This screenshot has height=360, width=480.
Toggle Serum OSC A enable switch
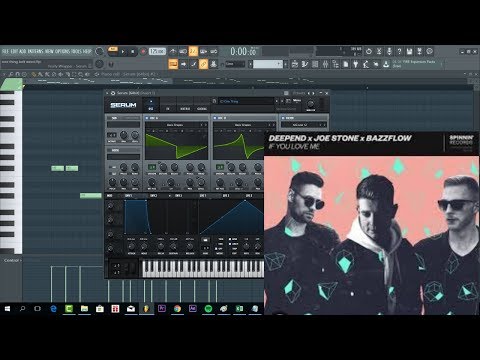point(147,118)
